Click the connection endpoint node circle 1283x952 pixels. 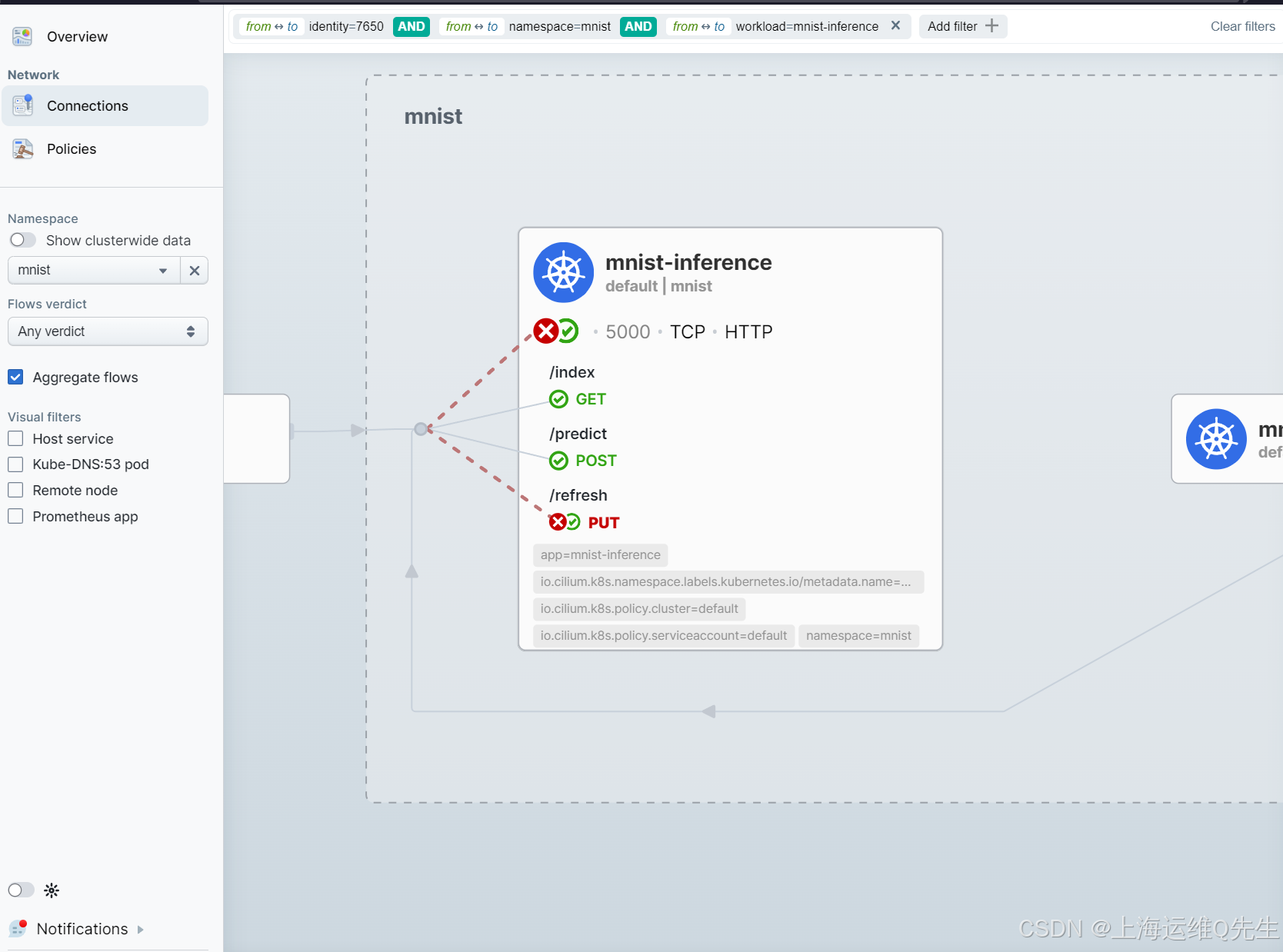pyautogui.click(x=421, y=429)
